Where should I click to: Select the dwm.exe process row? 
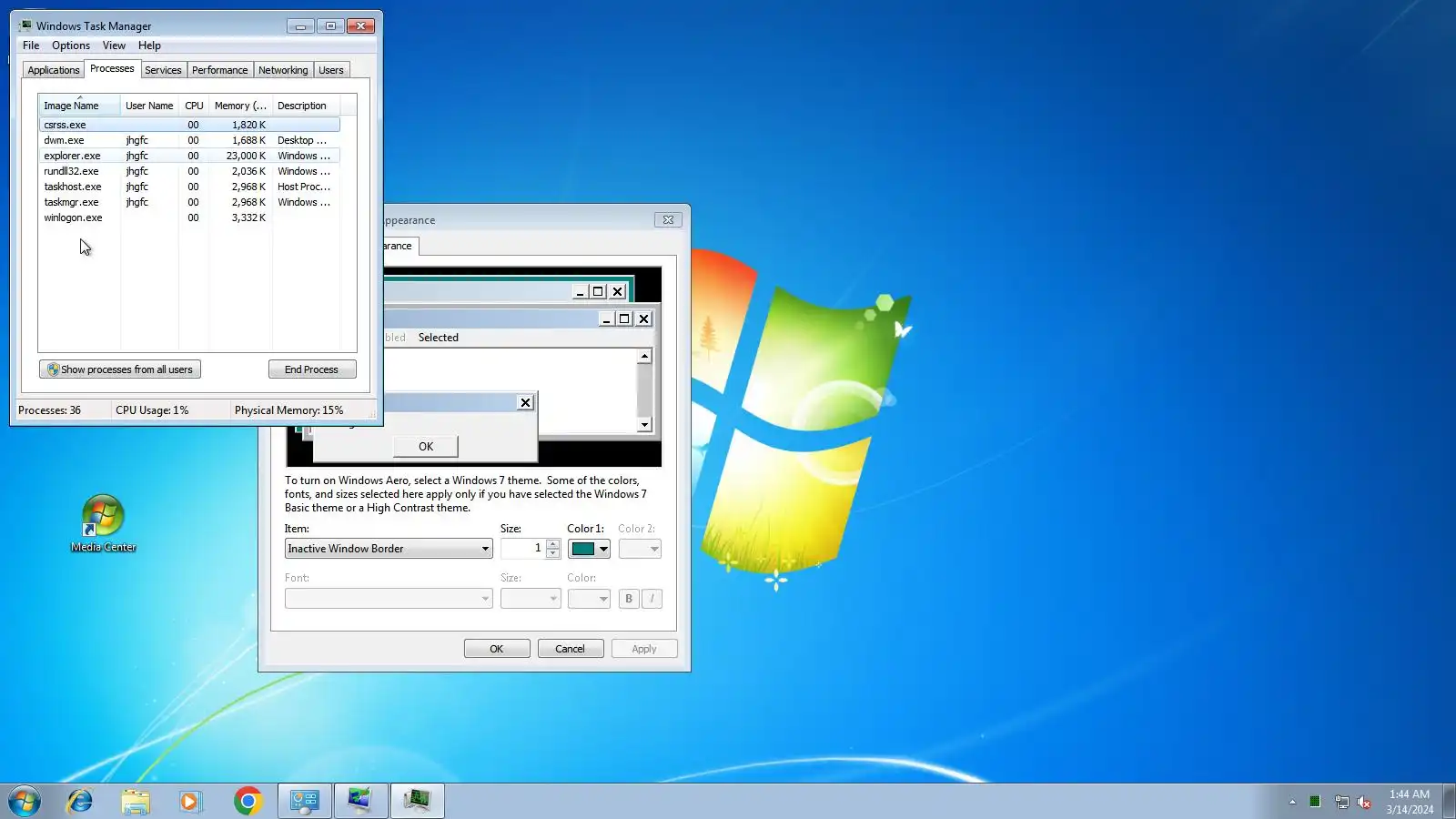point(189,140)
